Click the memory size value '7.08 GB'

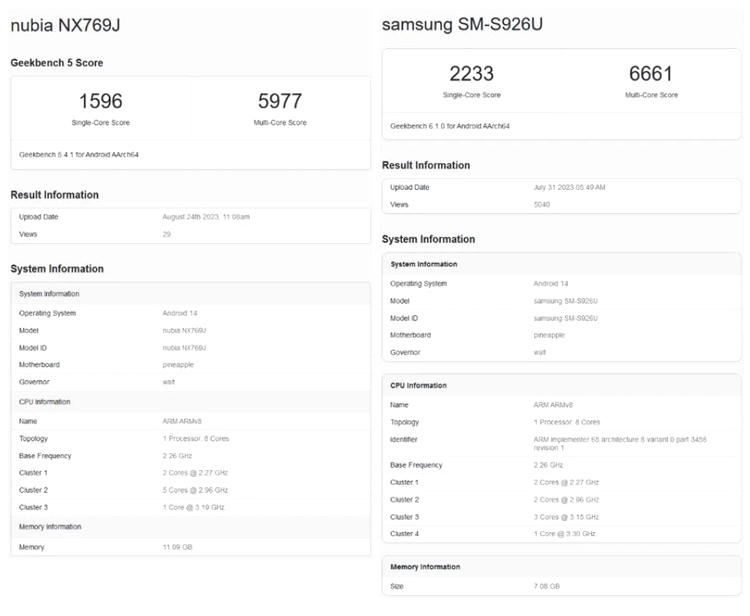pos(547,586)
